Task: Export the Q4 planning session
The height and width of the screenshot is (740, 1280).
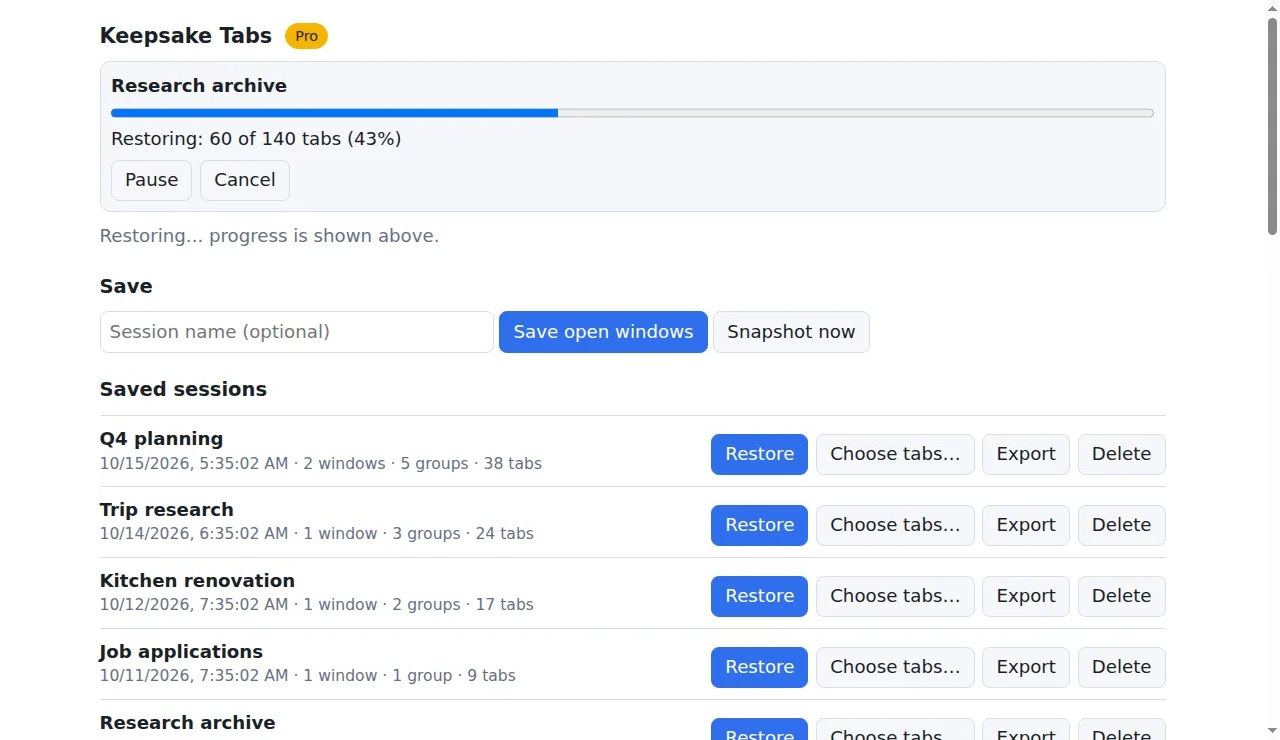Action: click(1026, 454)
